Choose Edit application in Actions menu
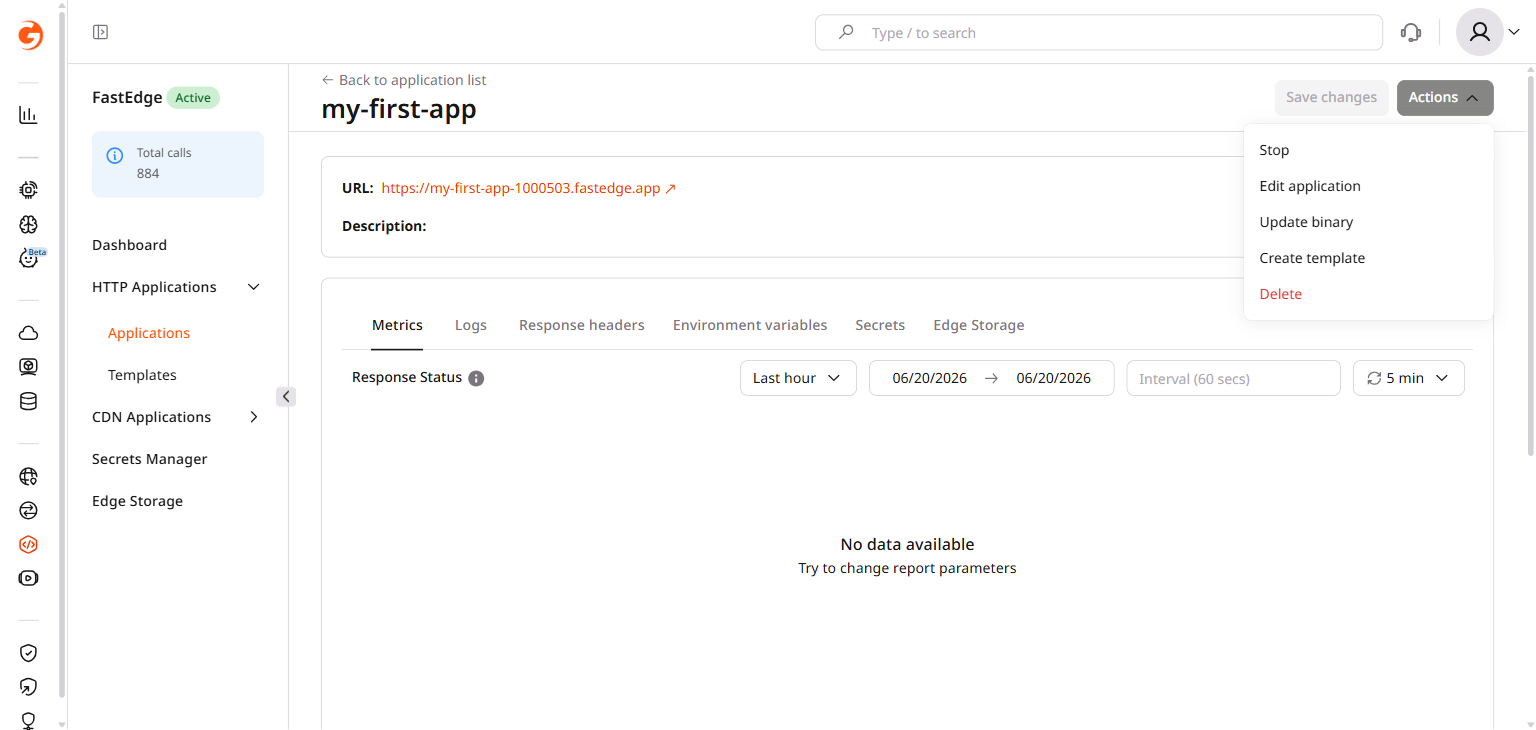 click(x=1368, y=186)
